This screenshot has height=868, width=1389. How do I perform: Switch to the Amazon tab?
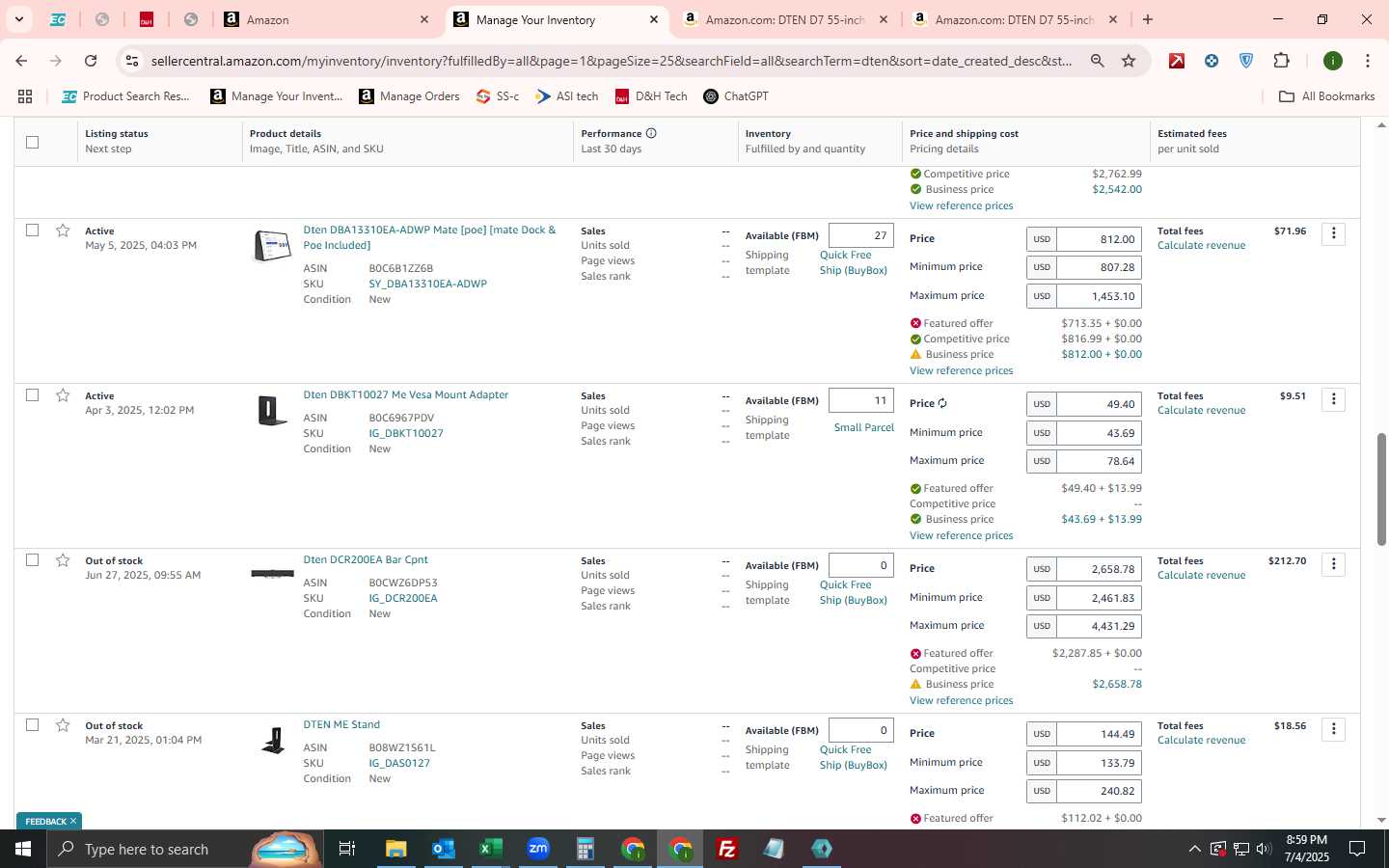pos(327,19)
